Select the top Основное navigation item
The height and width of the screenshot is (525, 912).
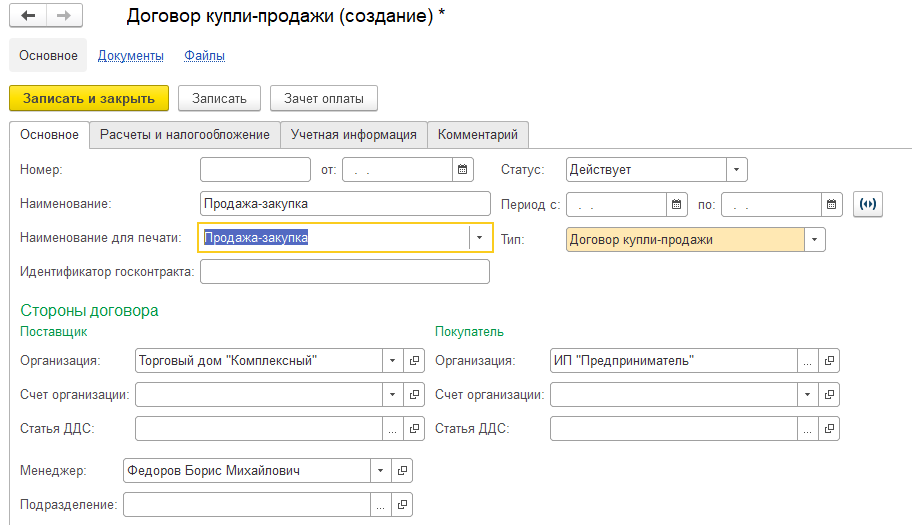(48, 55)
